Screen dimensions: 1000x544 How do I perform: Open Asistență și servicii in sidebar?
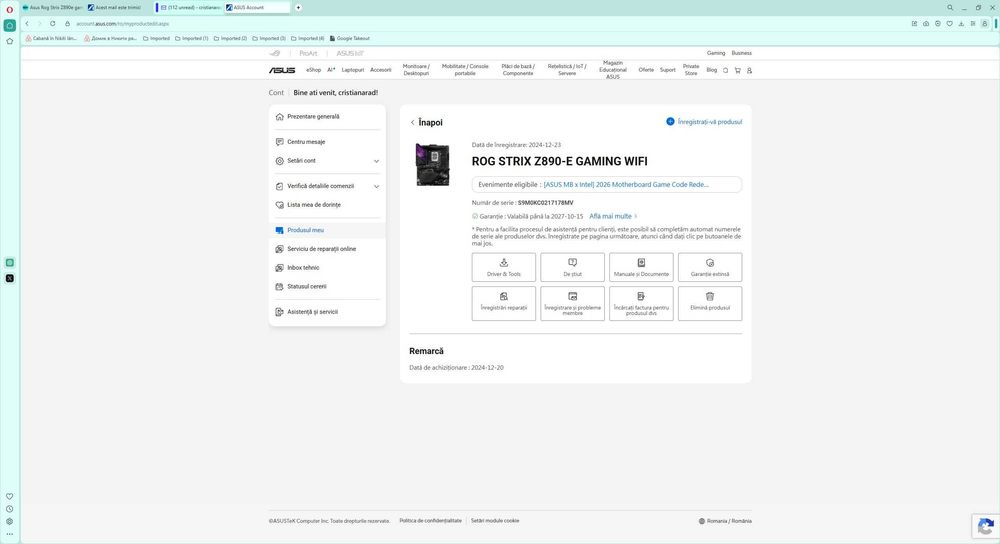312,312
